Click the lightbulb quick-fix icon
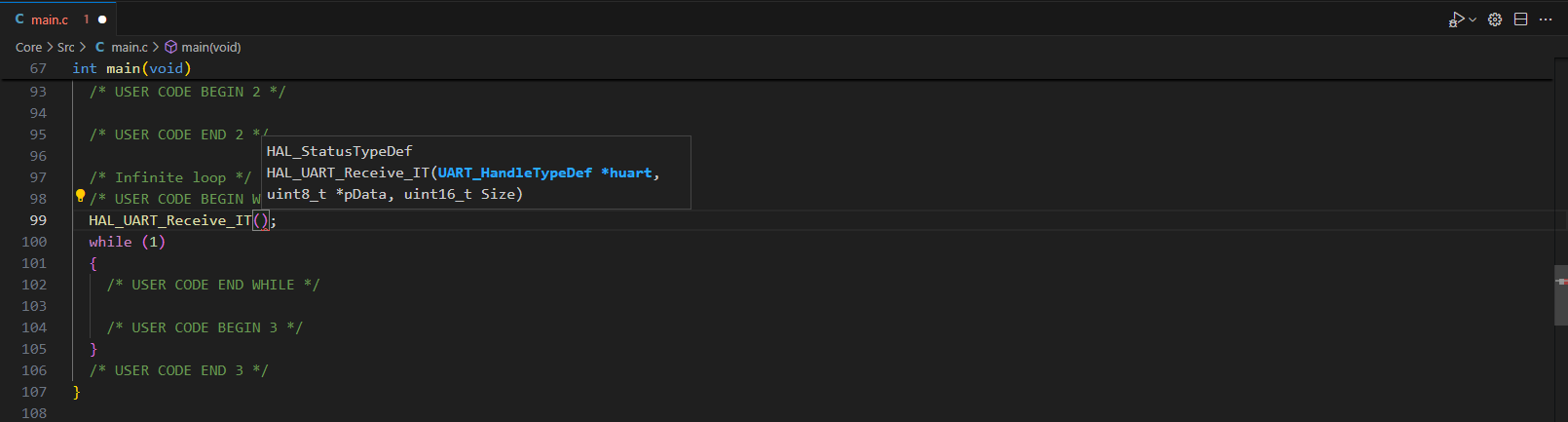The width and height of the screenshot is (1568, 422). click(81, 196)
